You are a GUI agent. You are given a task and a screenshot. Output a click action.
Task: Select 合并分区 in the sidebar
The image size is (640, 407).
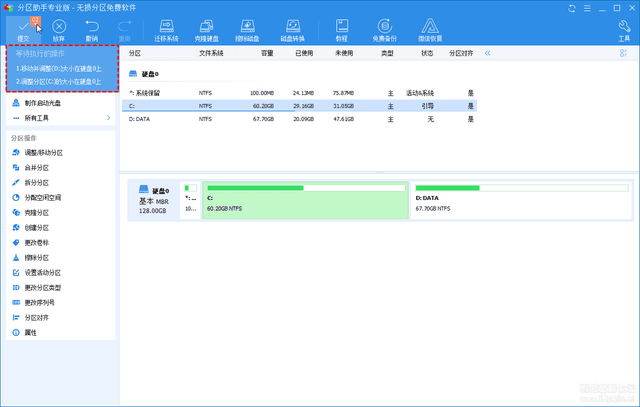point(36,168)
